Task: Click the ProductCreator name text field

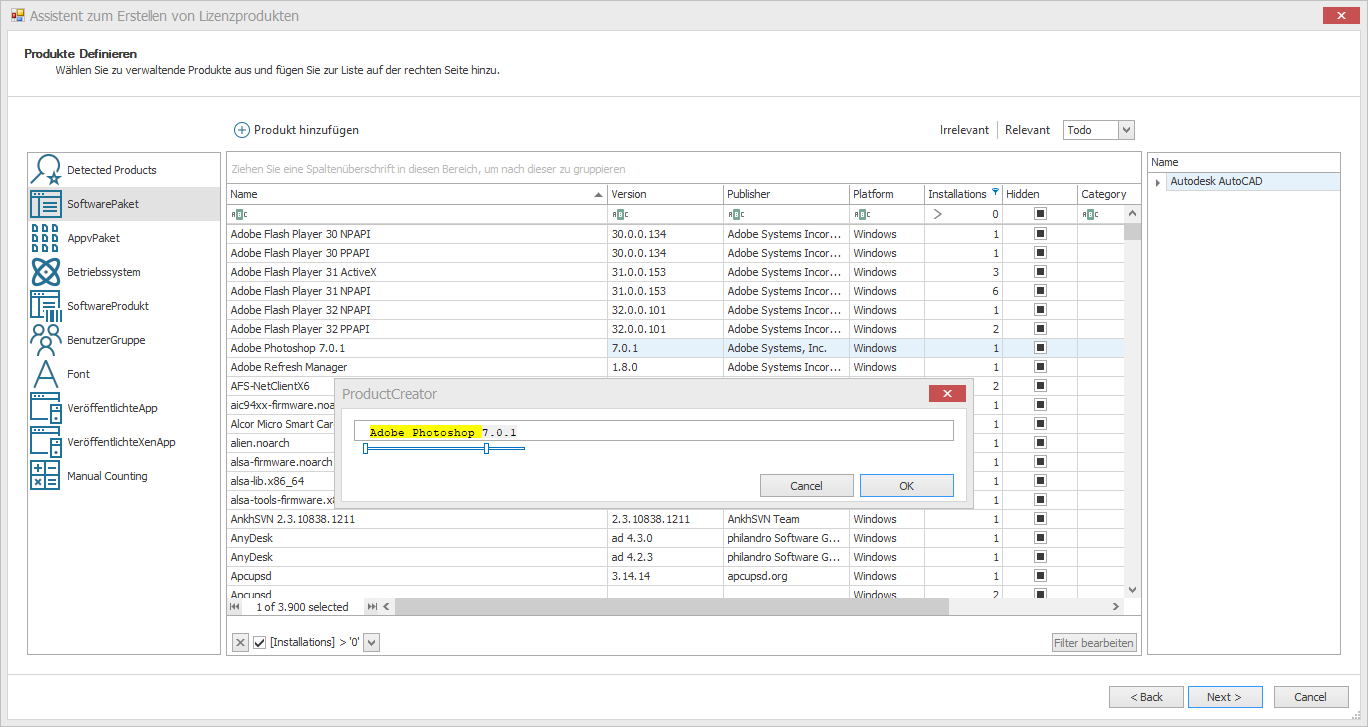Action: pyautogui.click(x=653, y=431)
